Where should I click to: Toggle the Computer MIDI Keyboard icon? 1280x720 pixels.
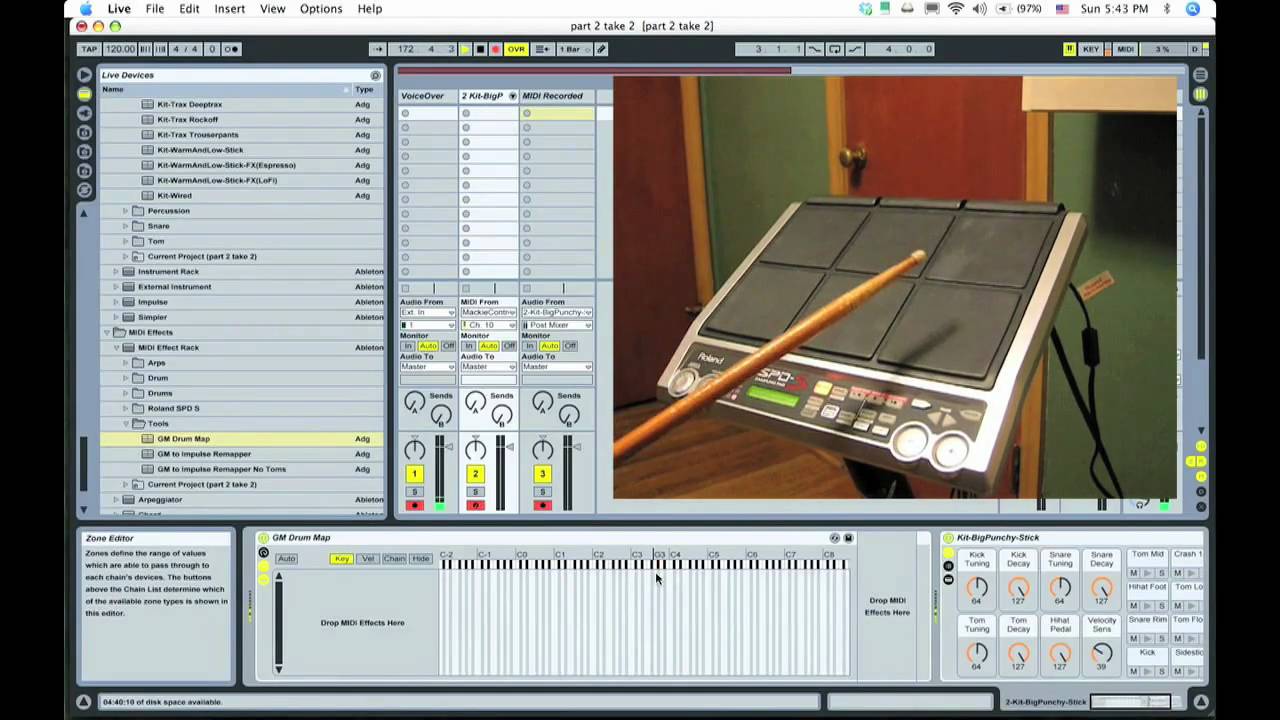click(x=1070, y=49)
